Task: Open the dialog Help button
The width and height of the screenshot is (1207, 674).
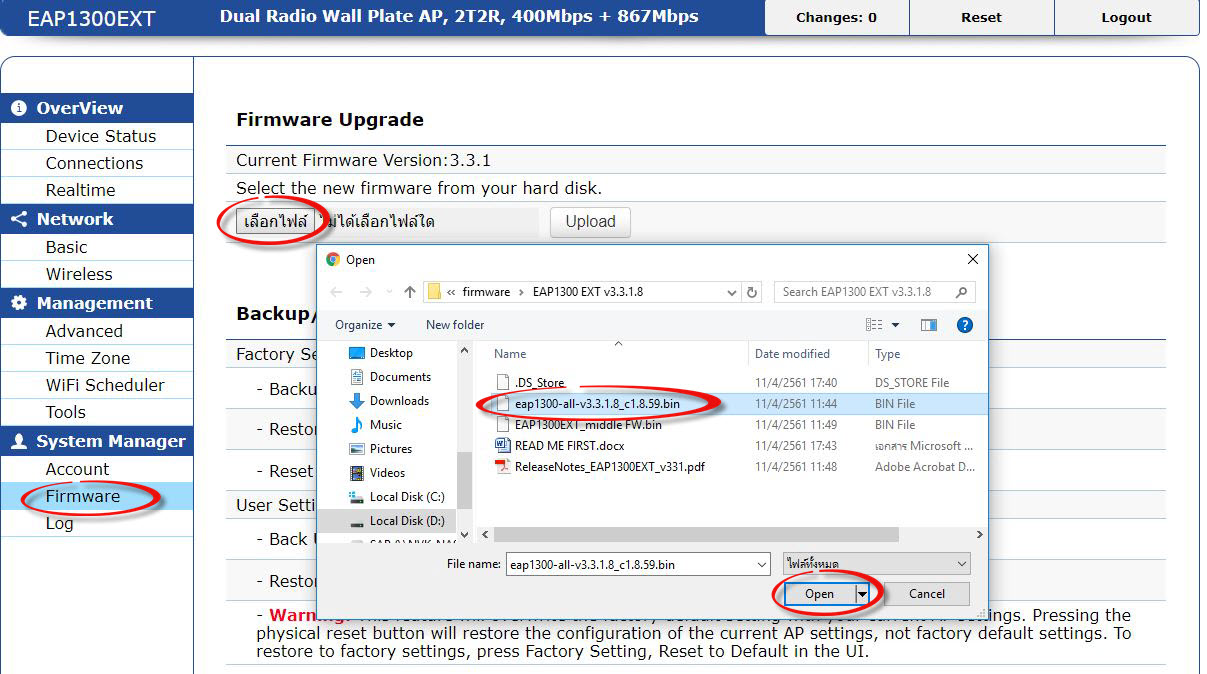Action: point(965,325)
